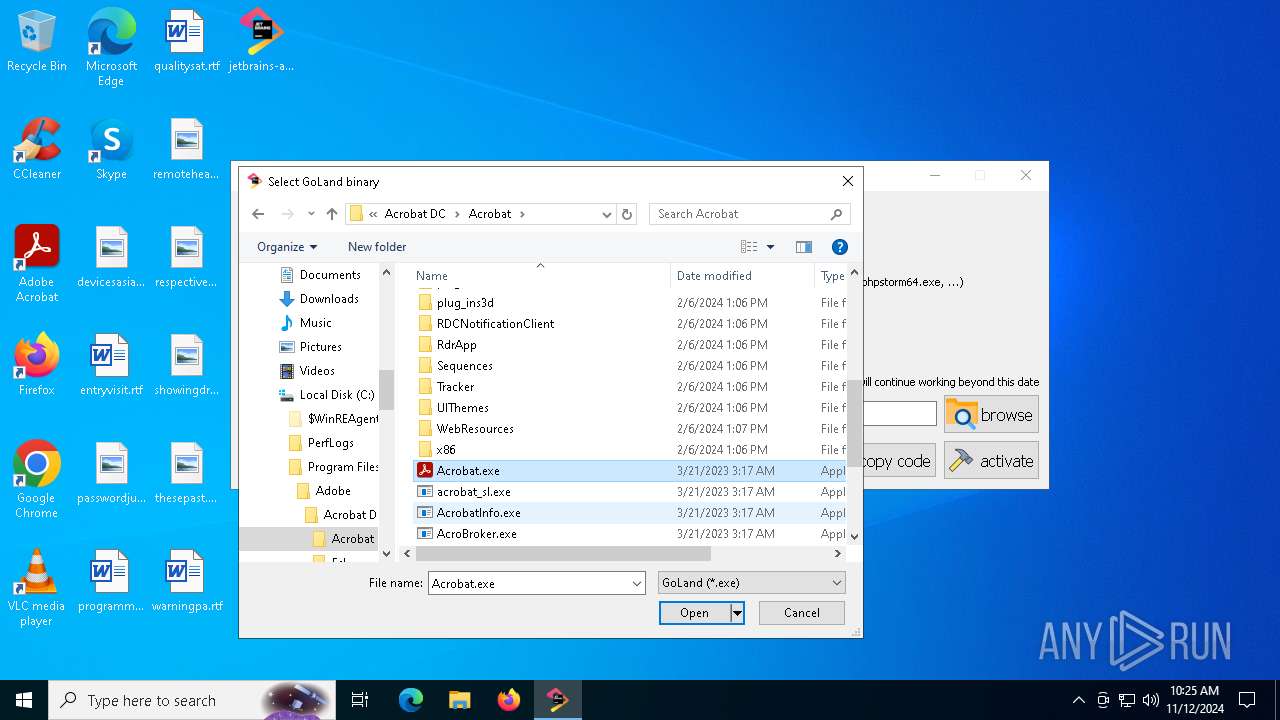Select the WebResources folder
This screenshot has height=720, width=1280.
click(x=465, y=429)
